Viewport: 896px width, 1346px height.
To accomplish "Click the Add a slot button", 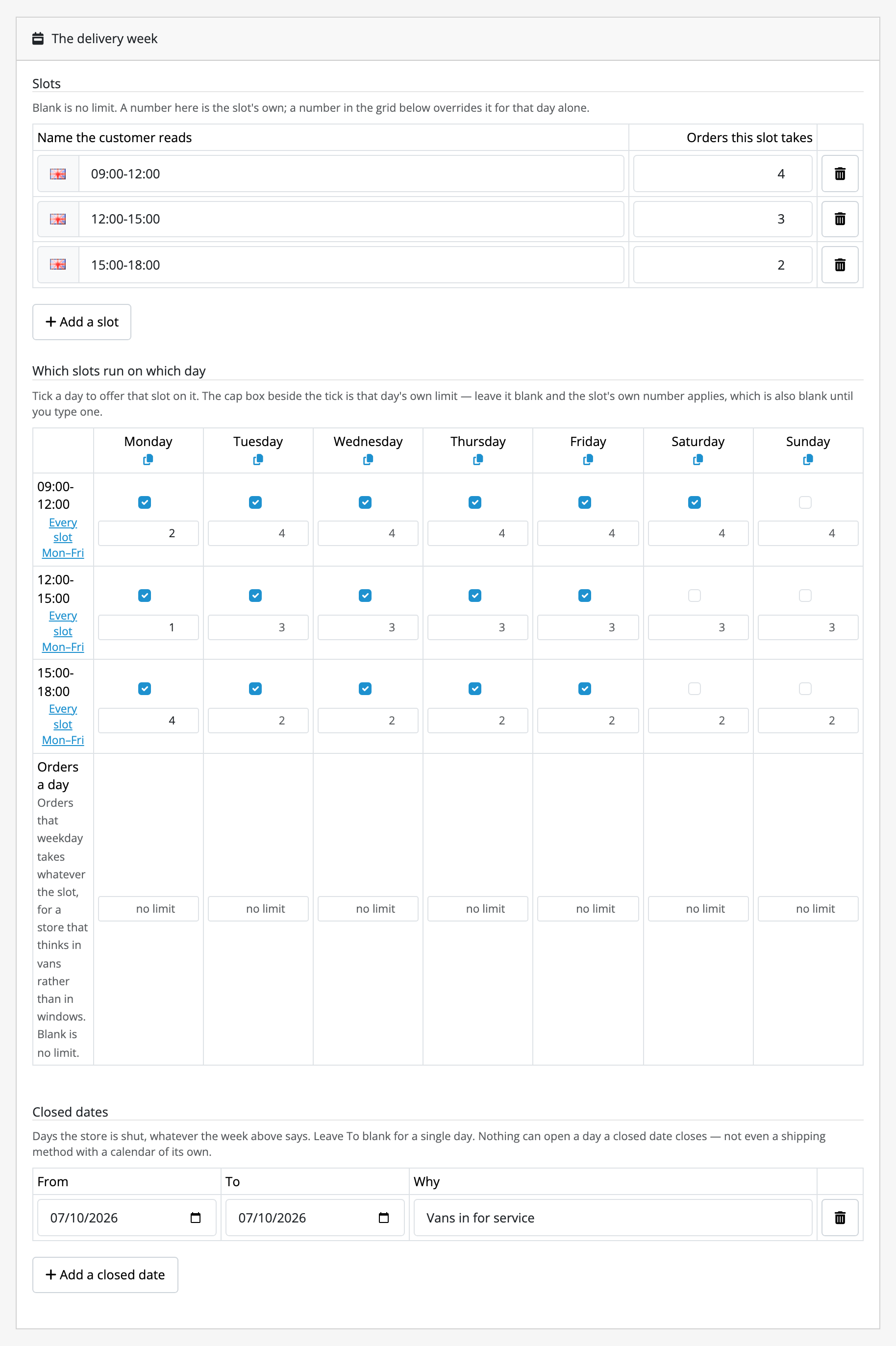I will (82, 322).
